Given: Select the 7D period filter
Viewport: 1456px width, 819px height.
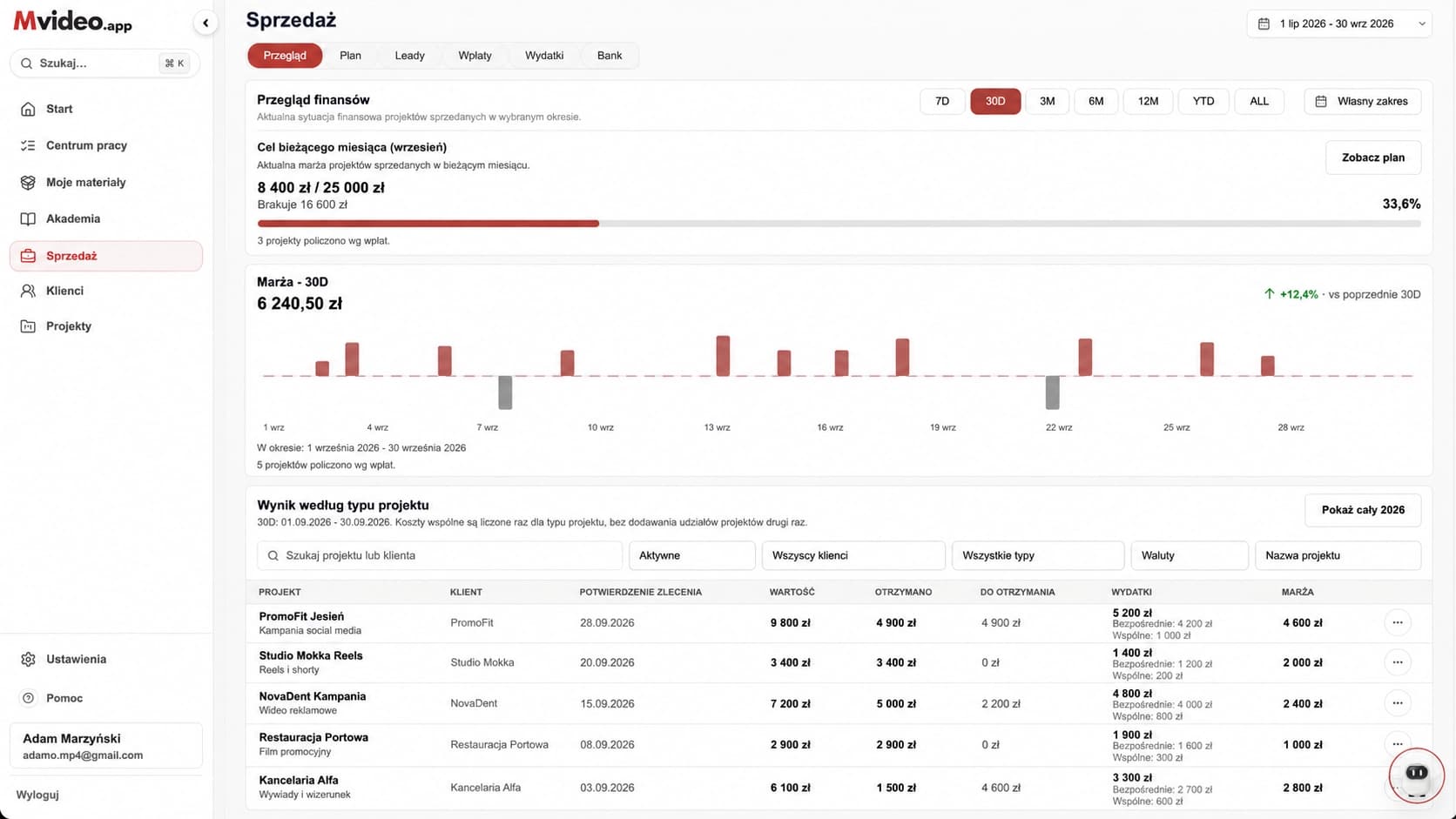Looking at the screenshot, I should tap(942, 101).
